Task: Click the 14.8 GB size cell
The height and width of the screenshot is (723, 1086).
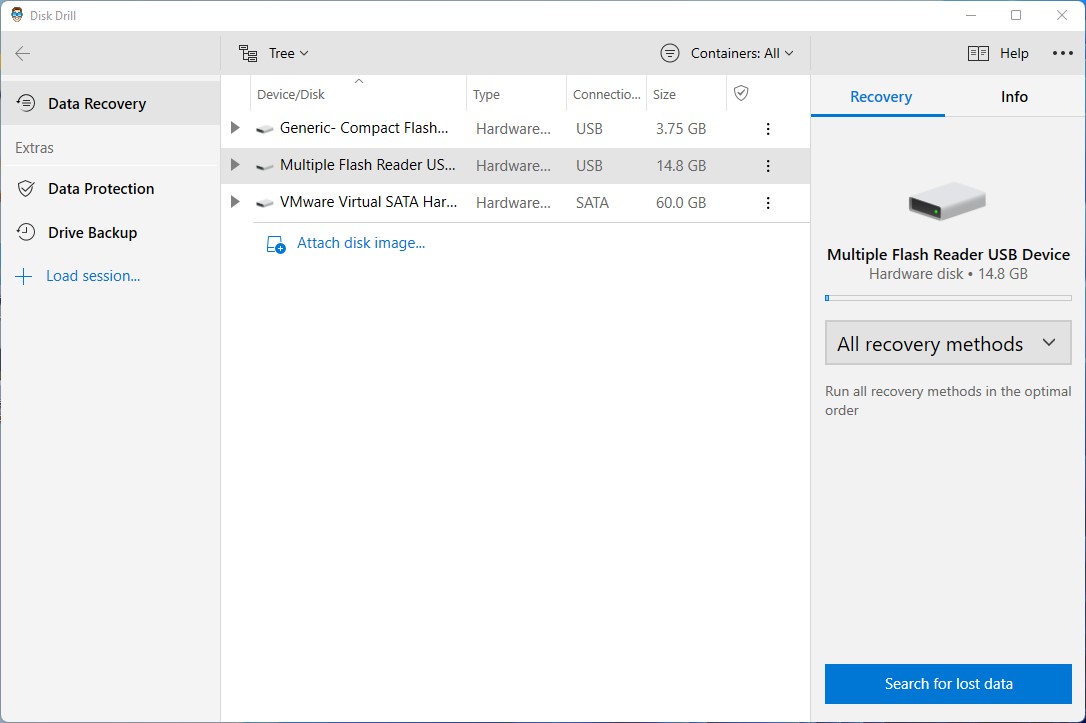Action: (x=681, y=166)
